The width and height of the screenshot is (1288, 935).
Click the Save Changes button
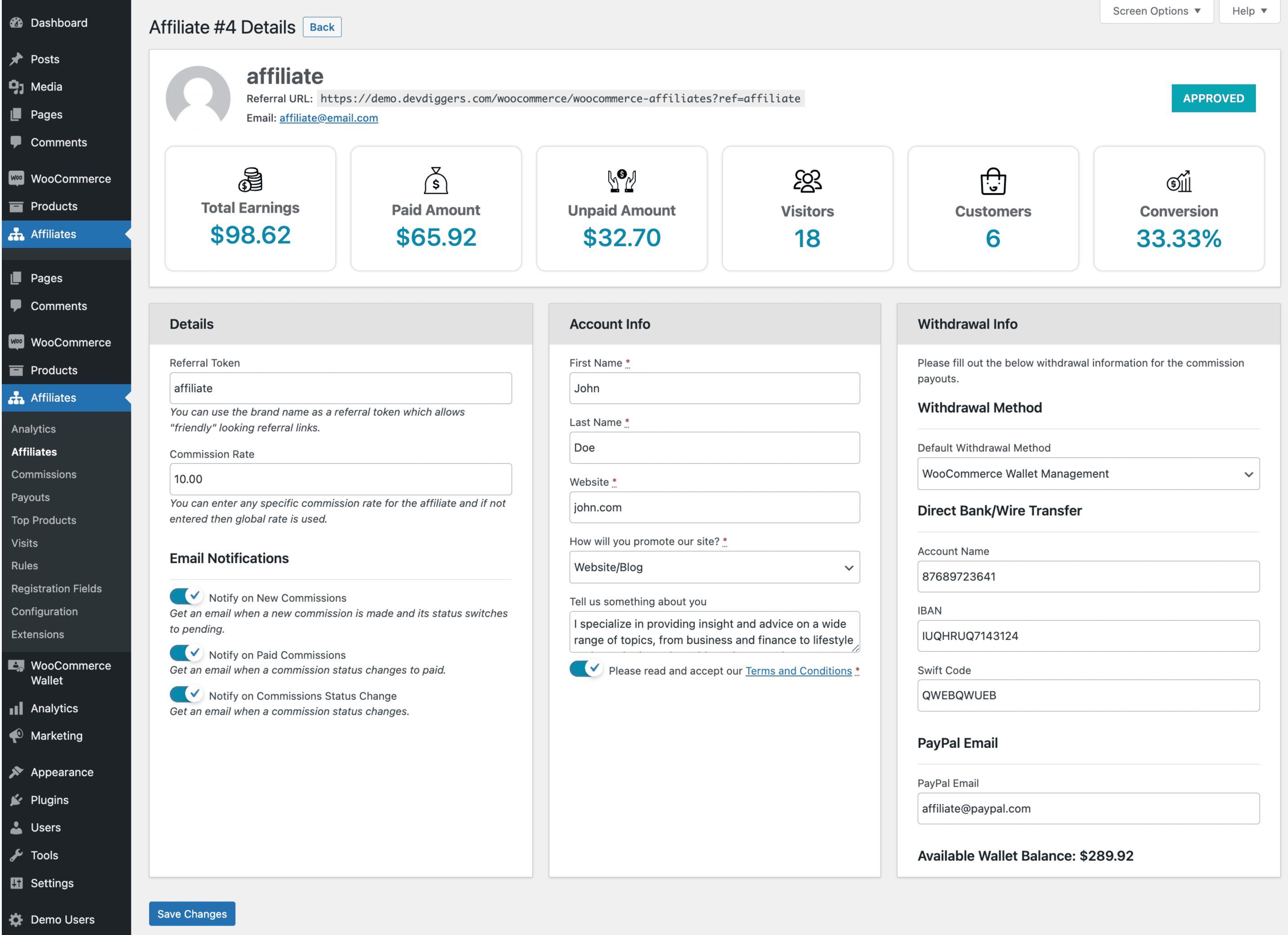tap(192, 913)
